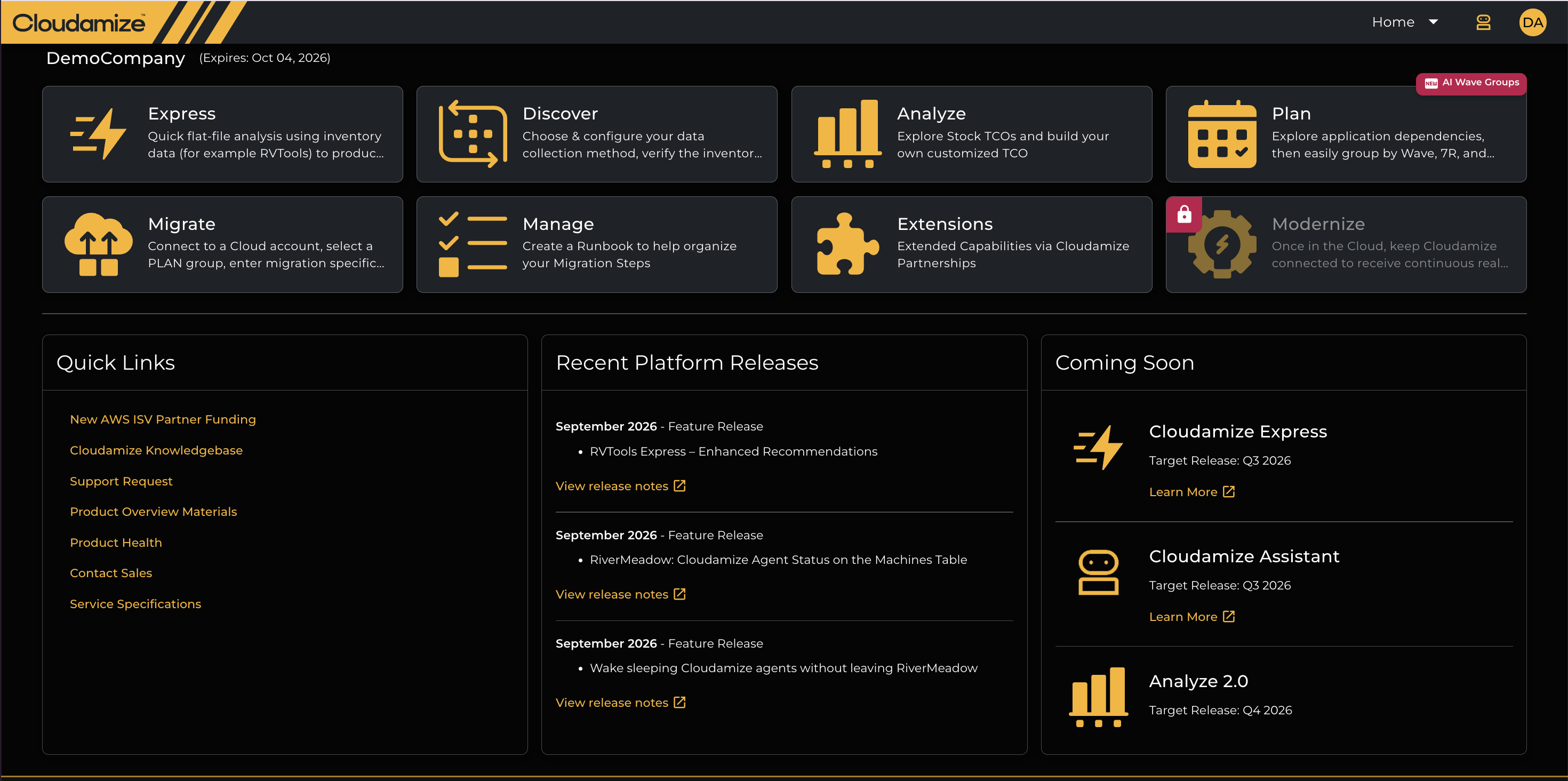Open the assistant robot icon in header
The image size is (1568, 781).
[x=1483, y=22]
